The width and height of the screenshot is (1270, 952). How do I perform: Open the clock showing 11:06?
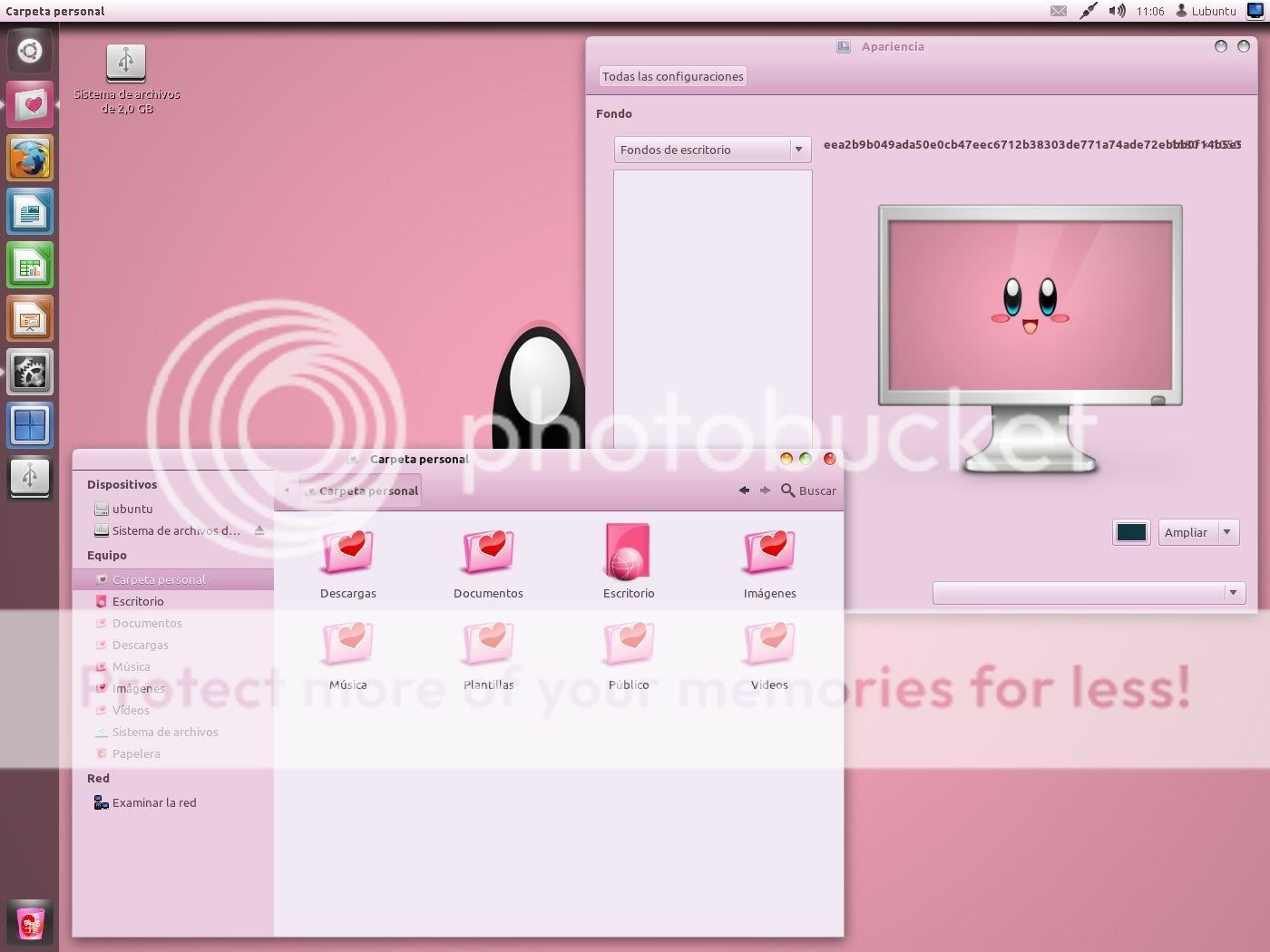1150,11
